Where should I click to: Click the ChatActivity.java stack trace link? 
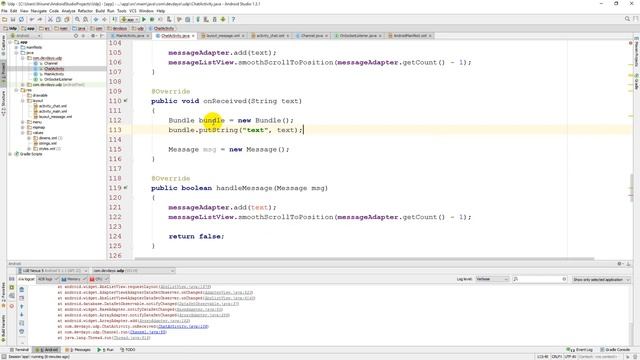(x=183, y=327)
